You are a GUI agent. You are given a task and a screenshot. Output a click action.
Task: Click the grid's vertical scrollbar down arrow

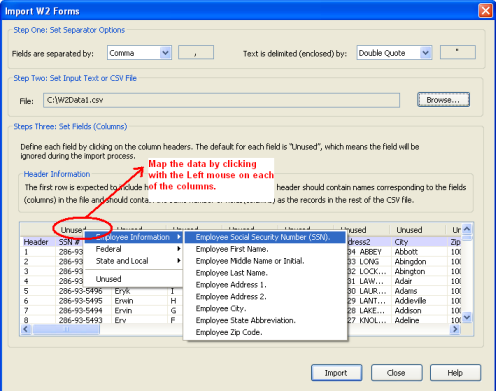[467, 317]
